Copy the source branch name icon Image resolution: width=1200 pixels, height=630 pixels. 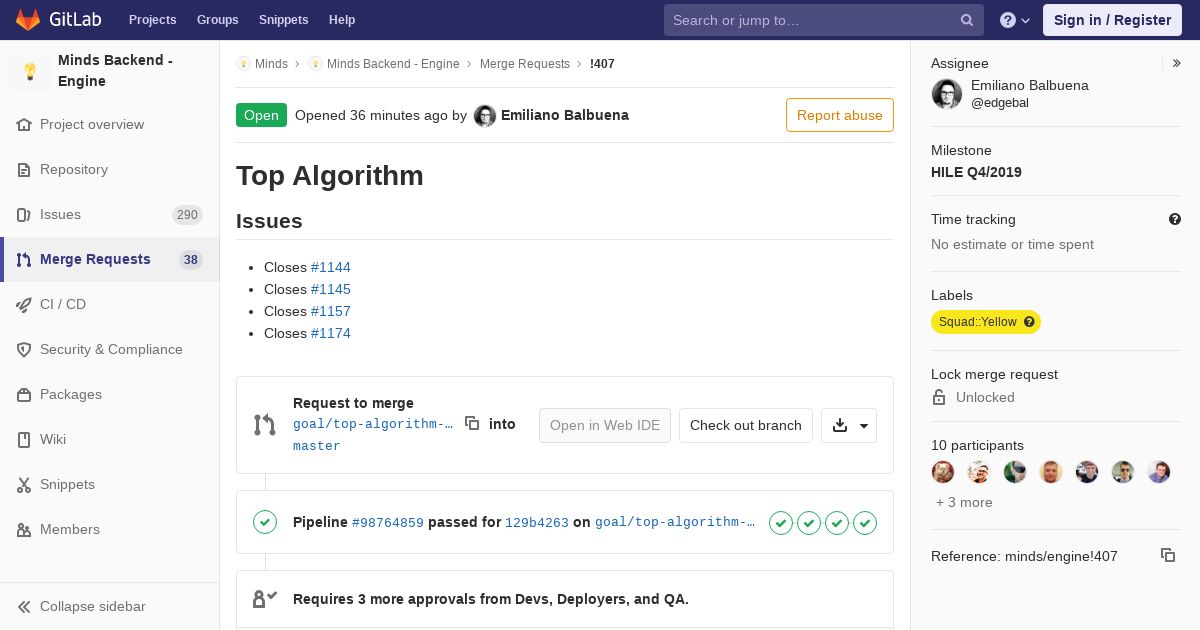pos(472,423)
